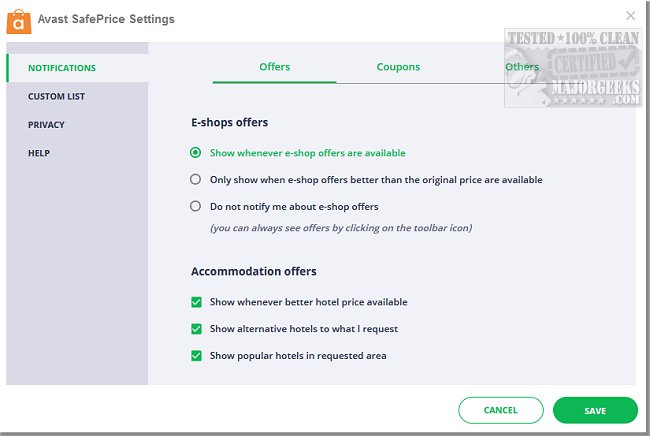Uncheck show whenever better hotel price available
Screen dimensions: 650x436
coord(196,302)
